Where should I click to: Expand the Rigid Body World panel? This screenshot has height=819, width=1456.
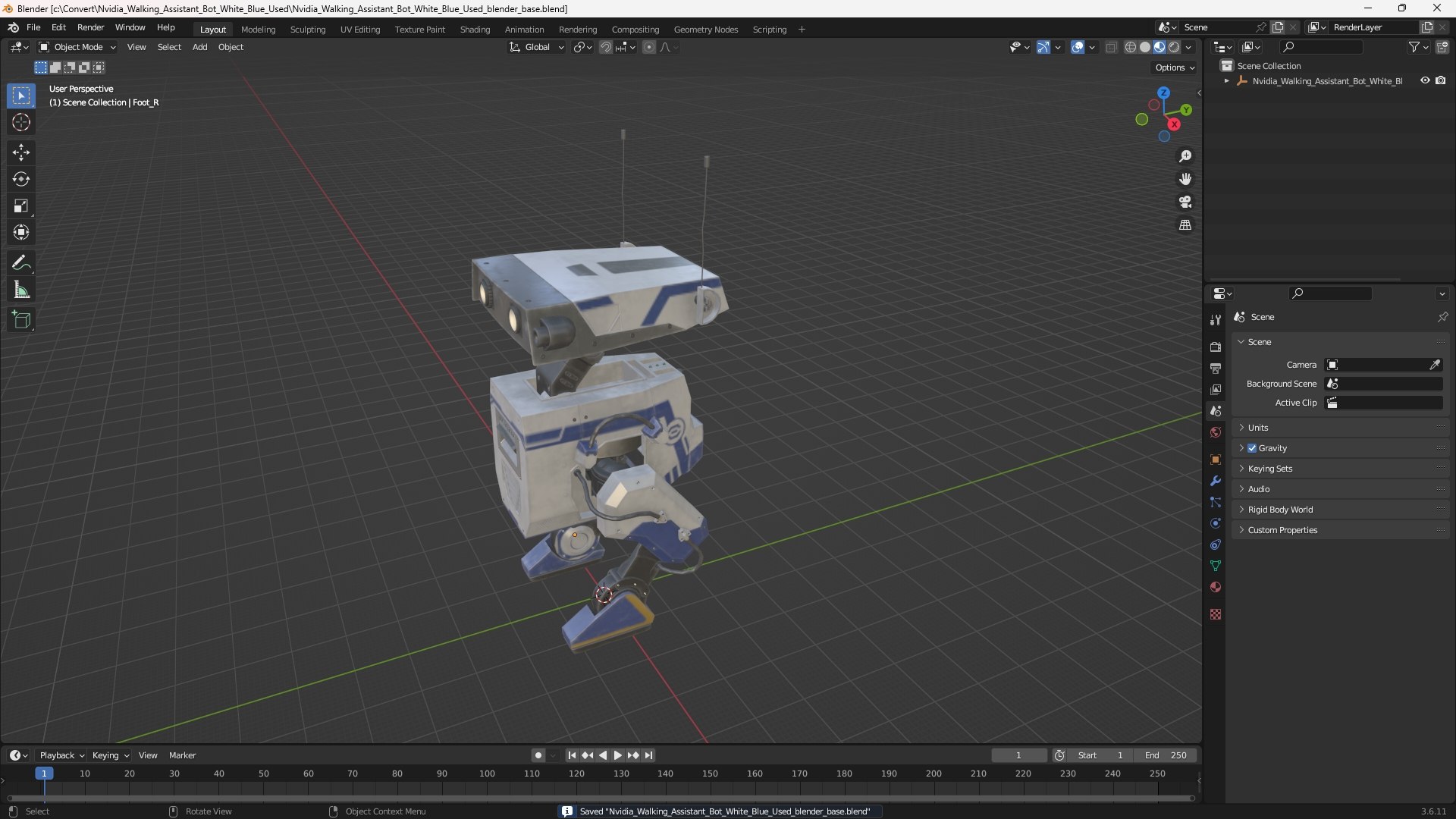1340,510
